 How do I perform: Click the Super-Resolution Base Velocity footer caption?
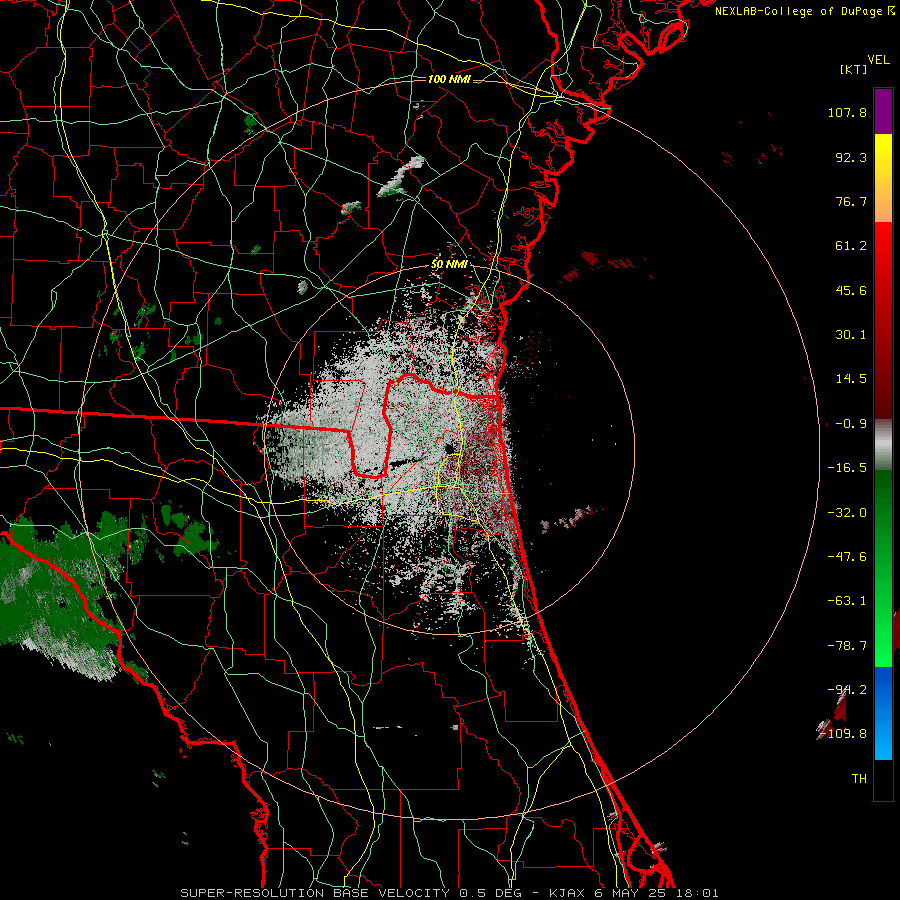(449, 893)
